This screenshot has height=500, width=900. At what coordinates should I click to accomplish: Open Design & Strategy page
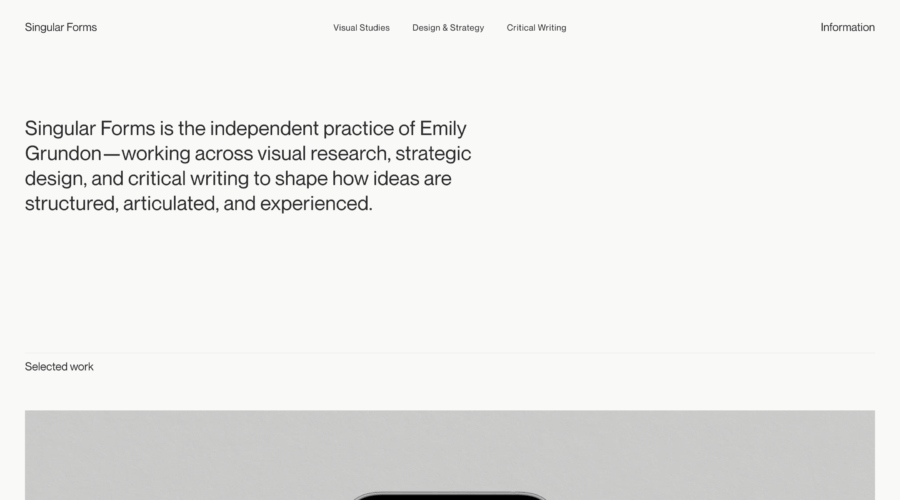pos(448,28)
